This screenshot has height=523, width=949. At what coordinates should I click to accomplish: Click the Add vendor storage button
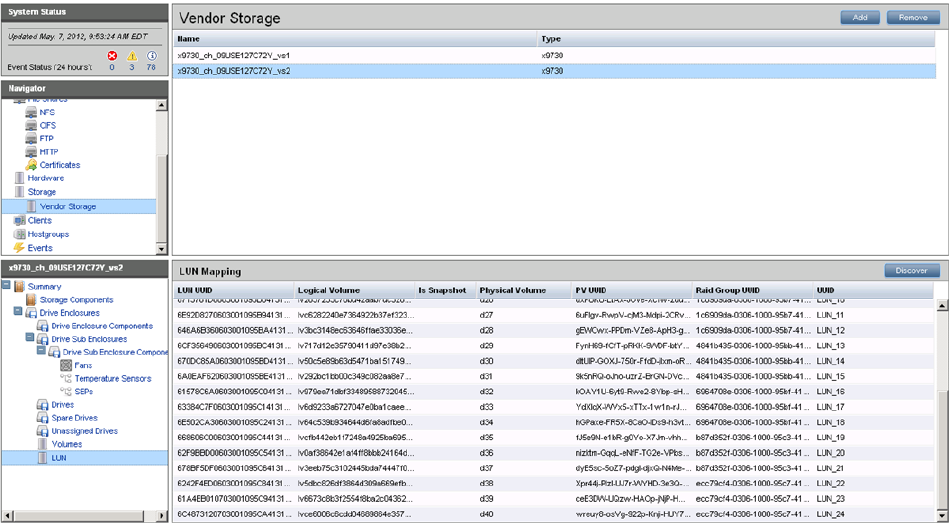860,18
